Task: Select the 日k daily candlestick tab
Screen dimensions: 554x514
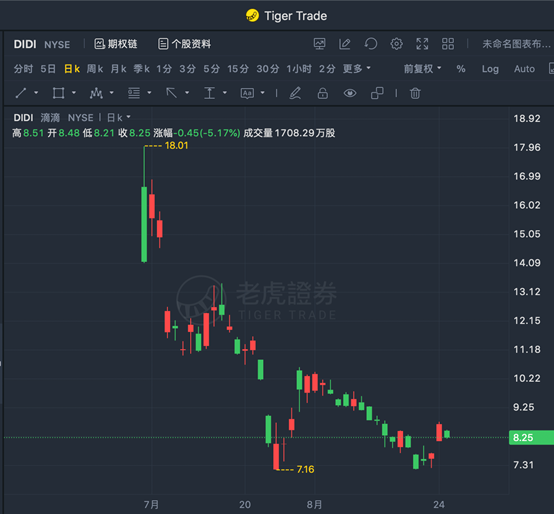Action: pyautogui.click(x=72, y=69)
